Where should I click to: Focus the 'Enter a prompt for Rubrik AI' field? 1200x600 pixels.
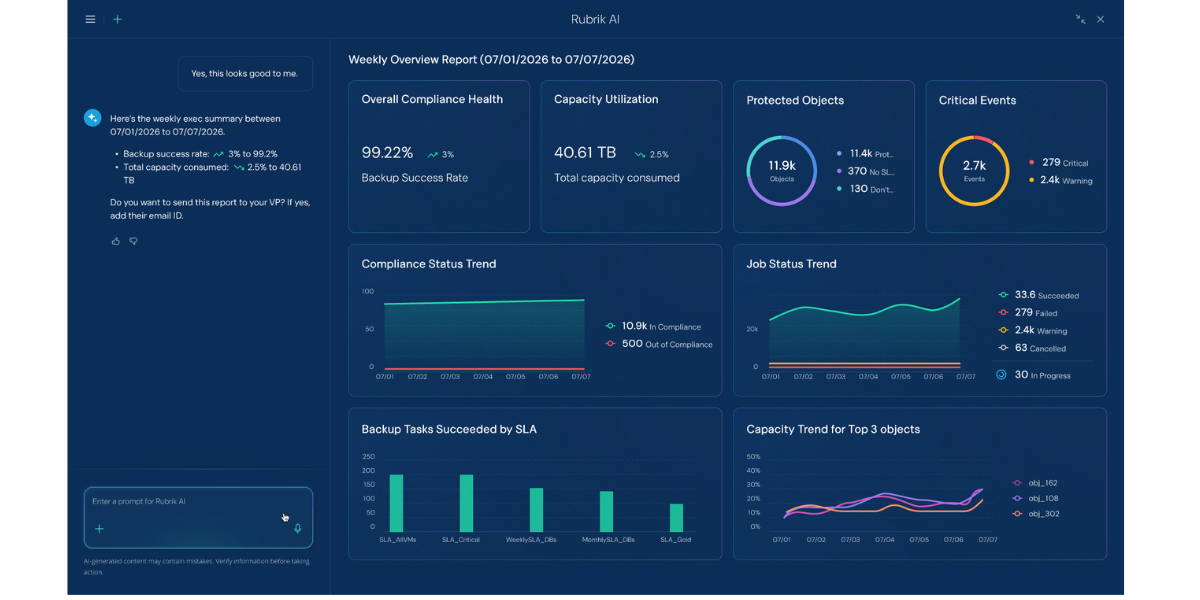pos(198,517)
